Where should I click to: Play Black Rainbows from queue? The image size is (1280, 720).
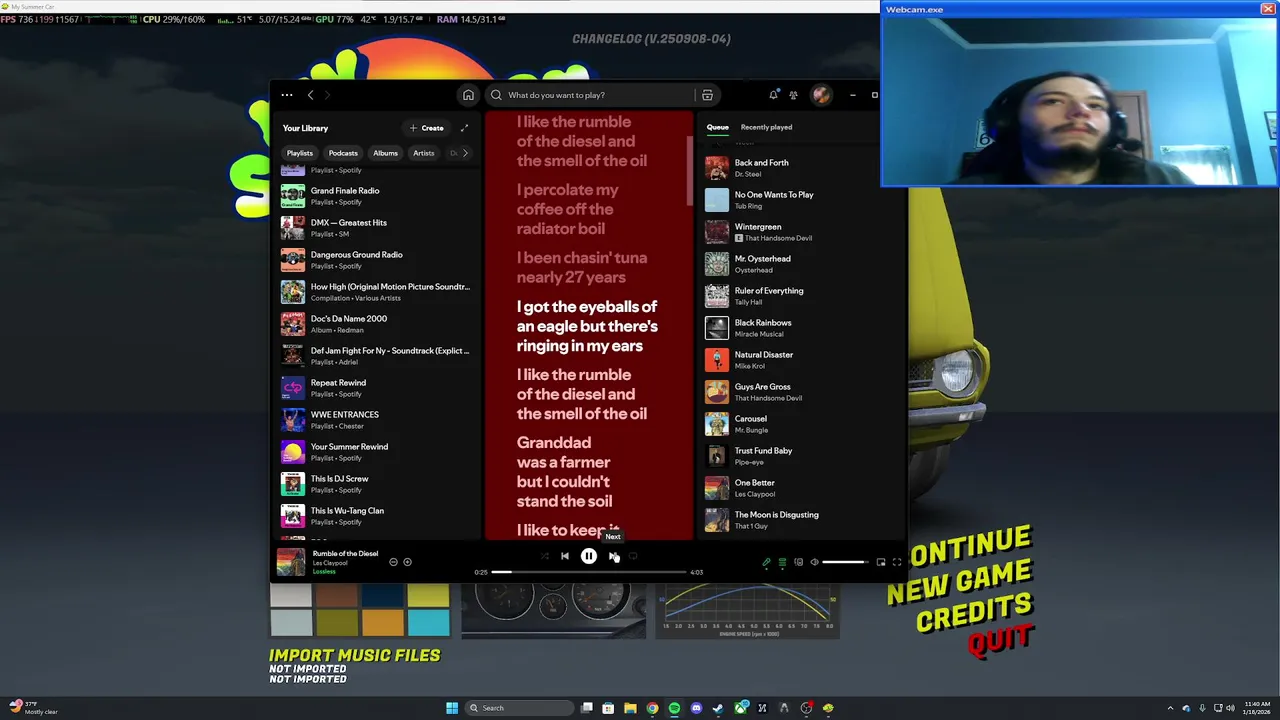tap(802, 328)
